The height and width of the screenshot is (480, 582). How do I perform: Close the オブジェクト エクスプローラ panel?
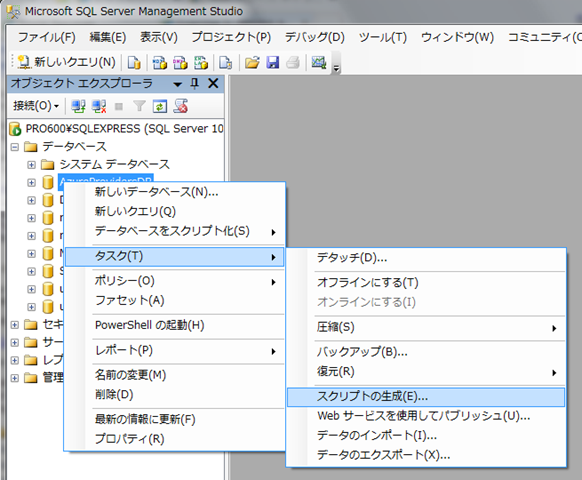(x=213, y=83)
